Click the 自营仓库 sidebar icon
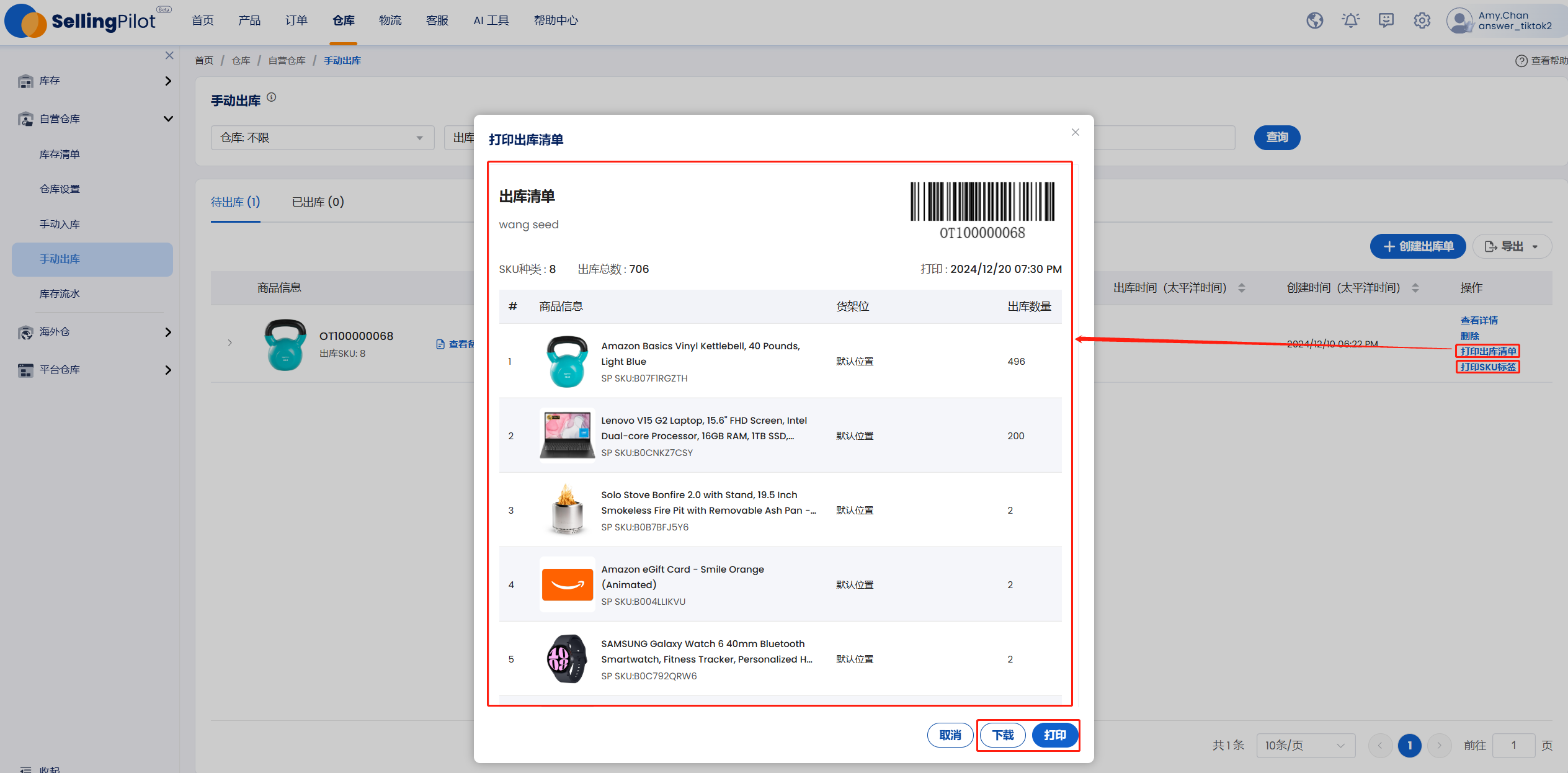The height and width of the screenshot is (773, 1568). 25,119
